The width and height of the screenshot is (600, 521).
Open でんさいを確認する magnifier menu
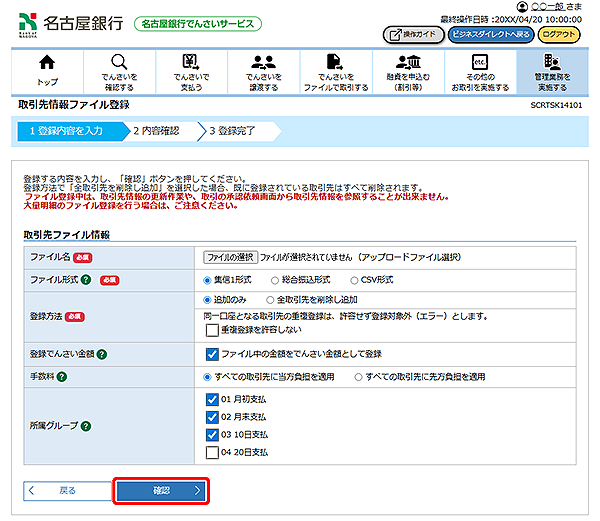pos(119,70)
